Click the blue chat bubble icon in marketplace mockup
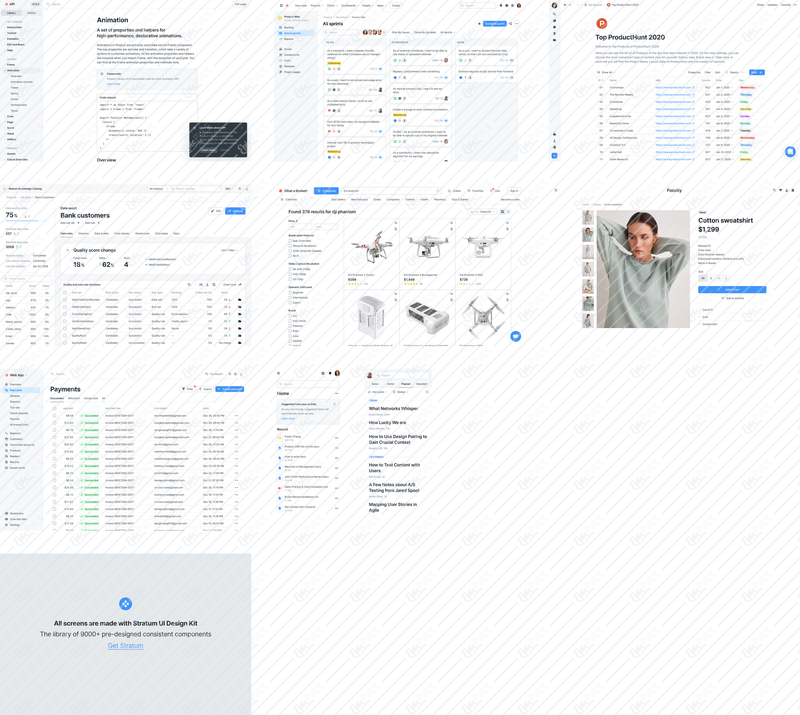Screen dimensions: 800x715 516,336
